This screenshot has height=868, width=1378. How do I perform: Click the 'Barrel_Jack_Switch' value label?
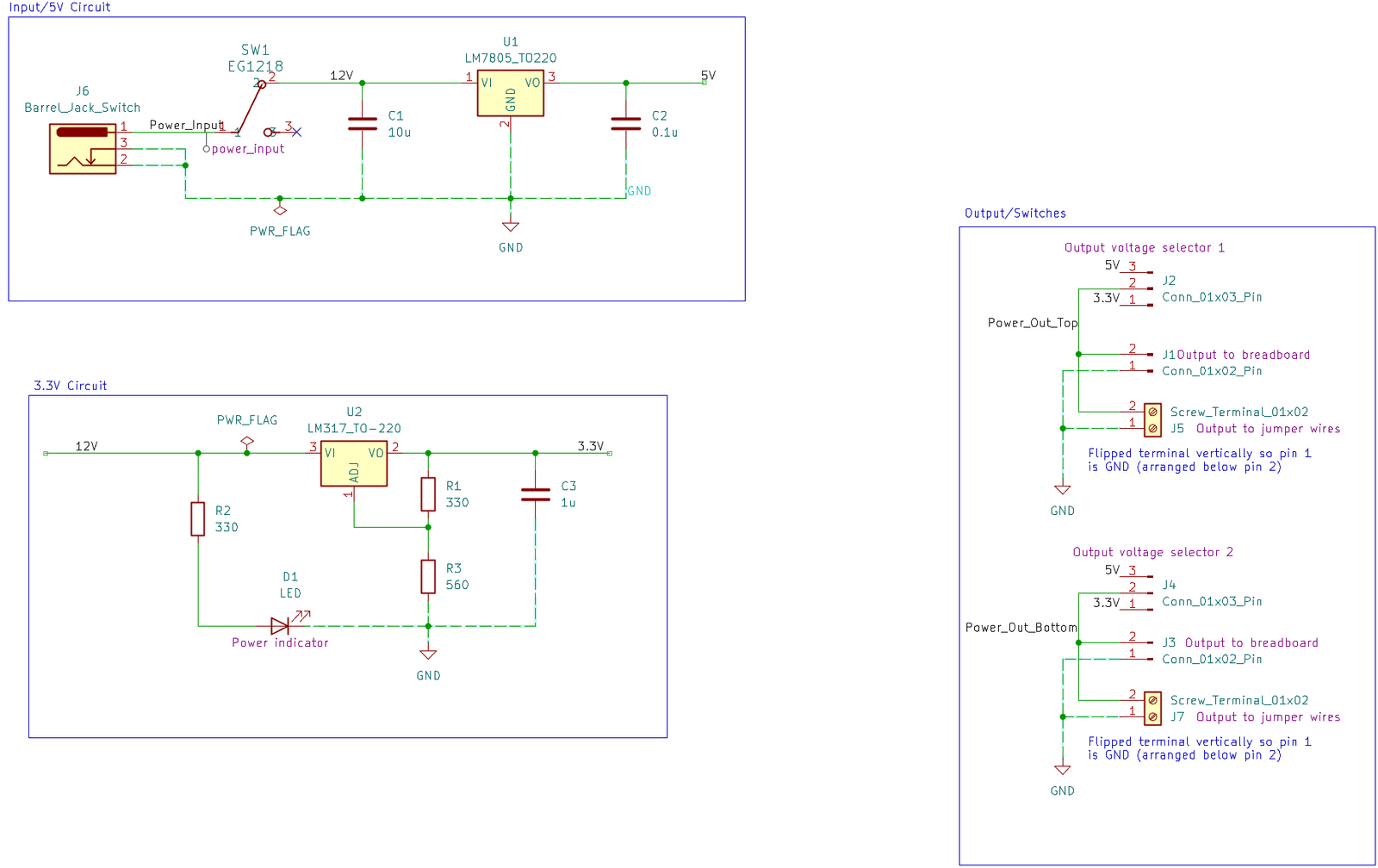tap(83, 108)
